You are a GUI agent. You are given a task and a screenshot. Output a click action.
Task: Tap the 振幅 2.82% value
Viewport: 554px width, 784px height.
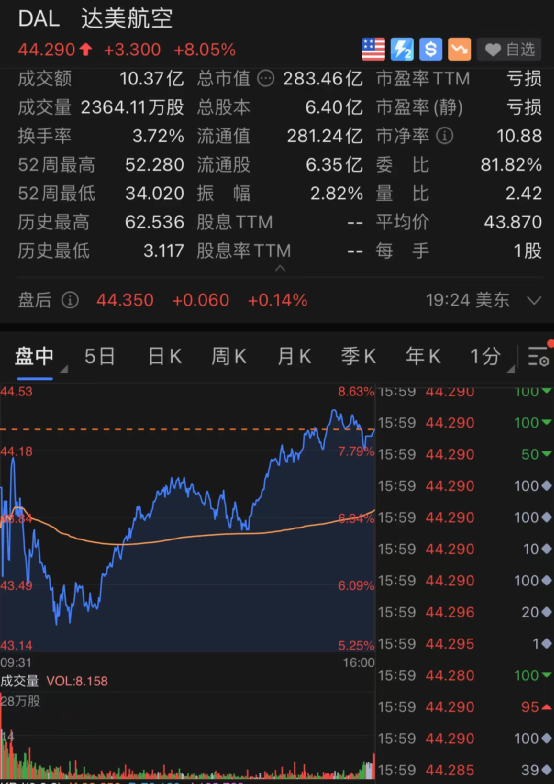336,193
